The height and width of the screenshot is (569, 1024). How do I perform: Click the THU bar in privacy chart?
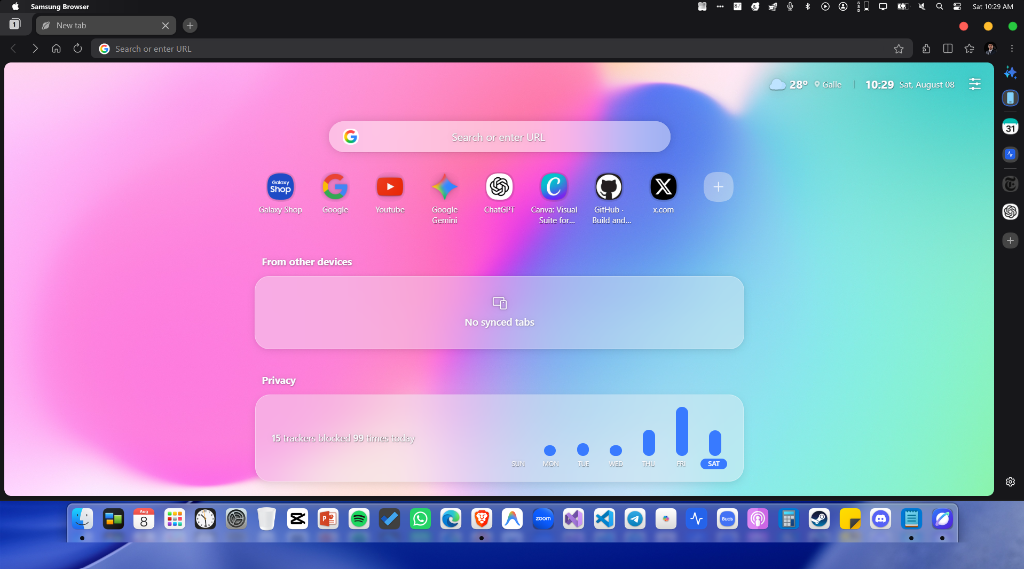point(648,443)
